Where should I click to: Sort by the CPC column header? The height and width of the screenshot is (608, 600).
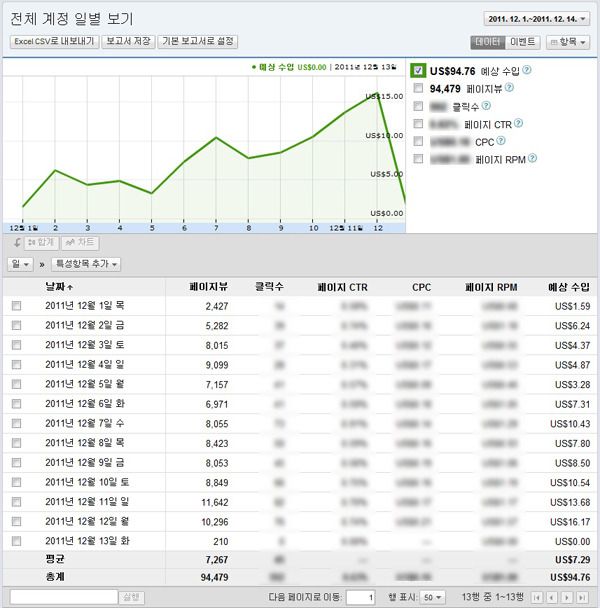[x=422, y=287]
